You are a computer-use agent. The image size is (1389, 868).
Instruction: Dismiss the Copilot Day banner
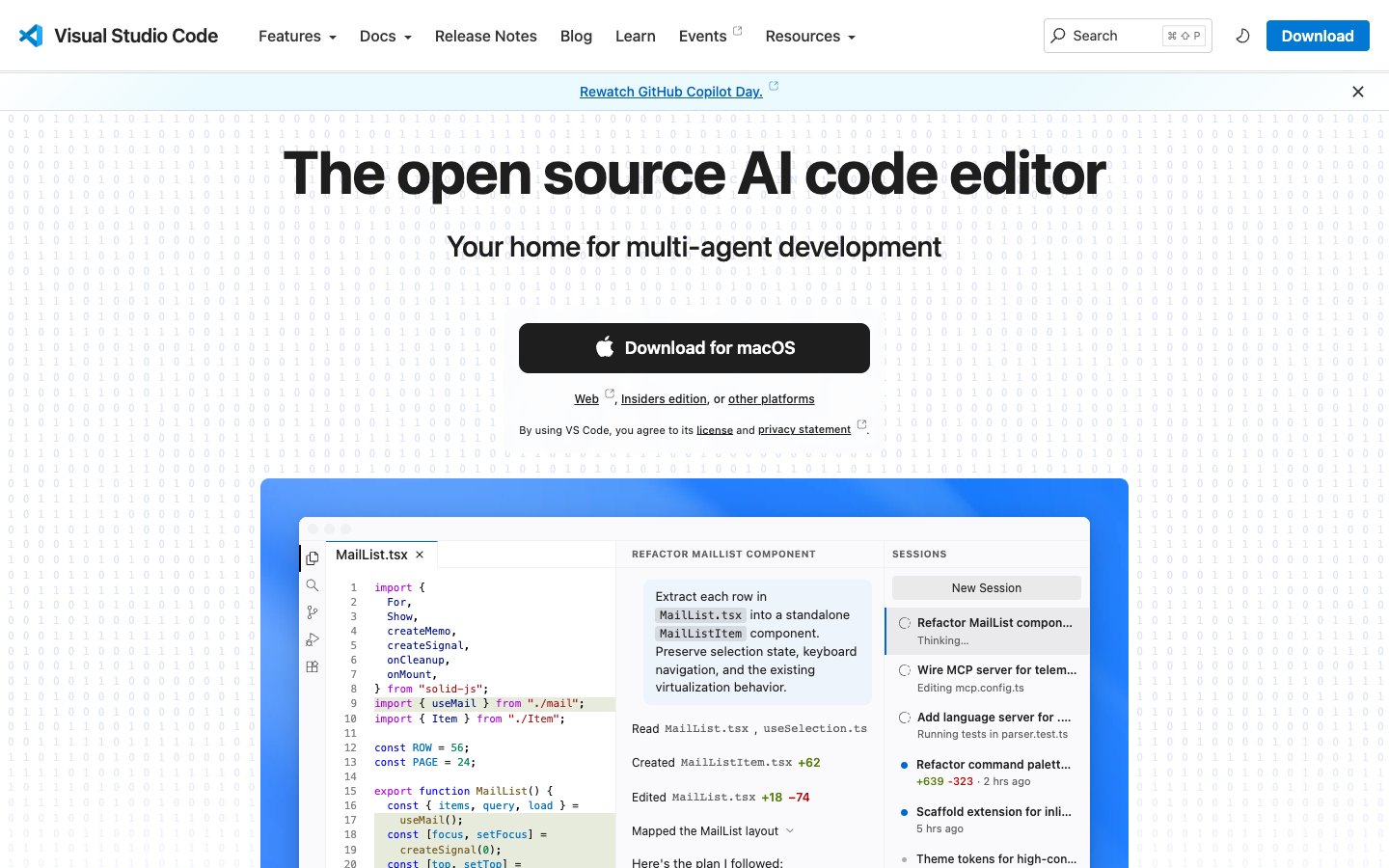[1358, 92]
